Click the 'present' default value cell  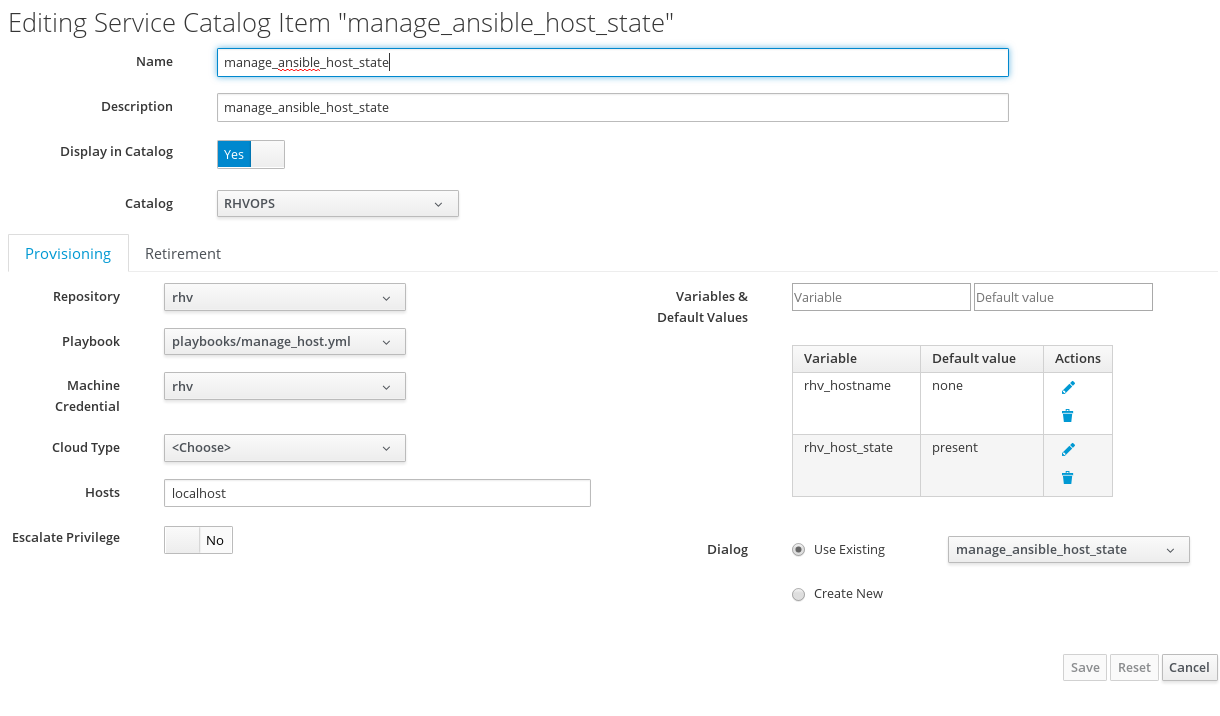tap(981, 465)
